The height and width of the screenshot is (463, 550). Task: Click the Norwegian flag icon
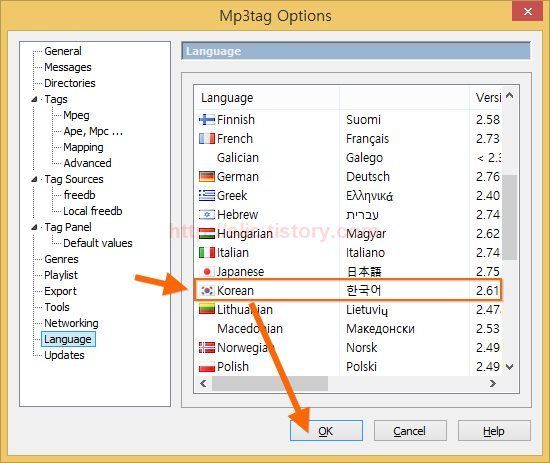click(207, 348)
